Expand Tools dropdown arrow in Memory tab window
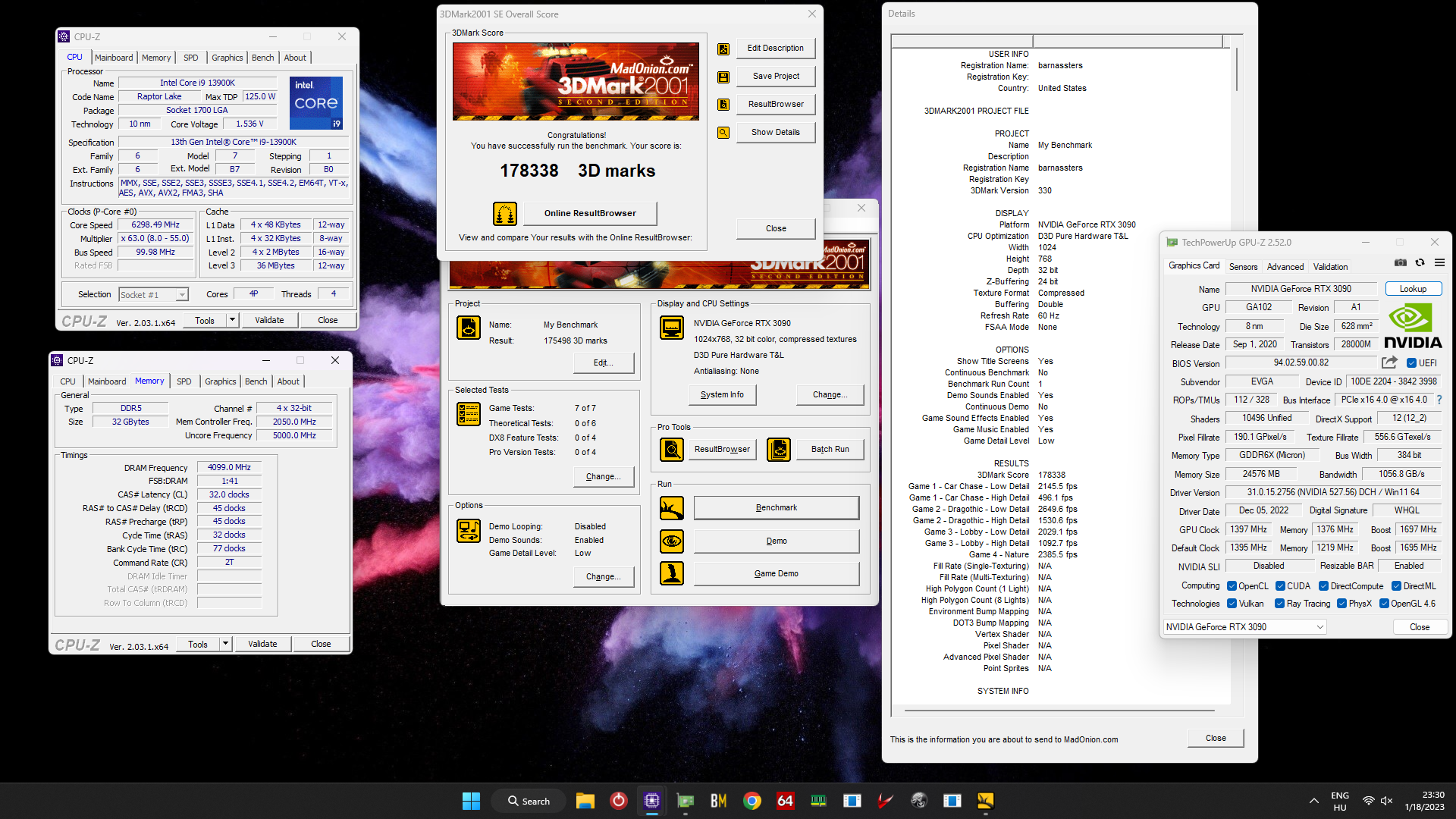 pos(225,644)
